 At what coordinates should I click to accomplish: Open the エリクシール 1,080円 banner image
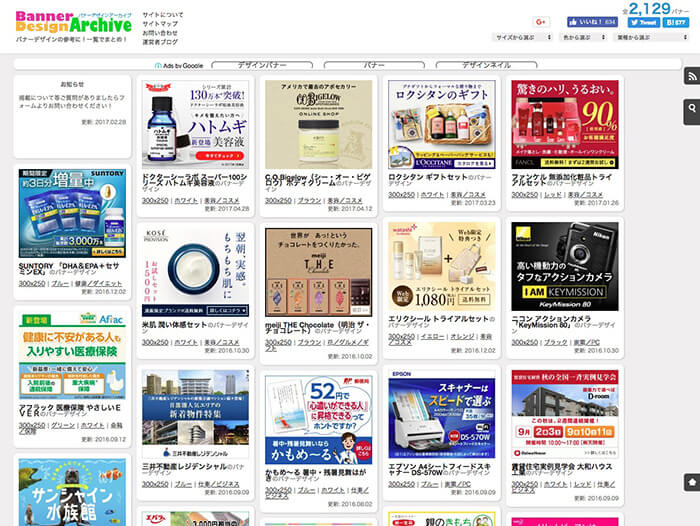coord(442,267)
